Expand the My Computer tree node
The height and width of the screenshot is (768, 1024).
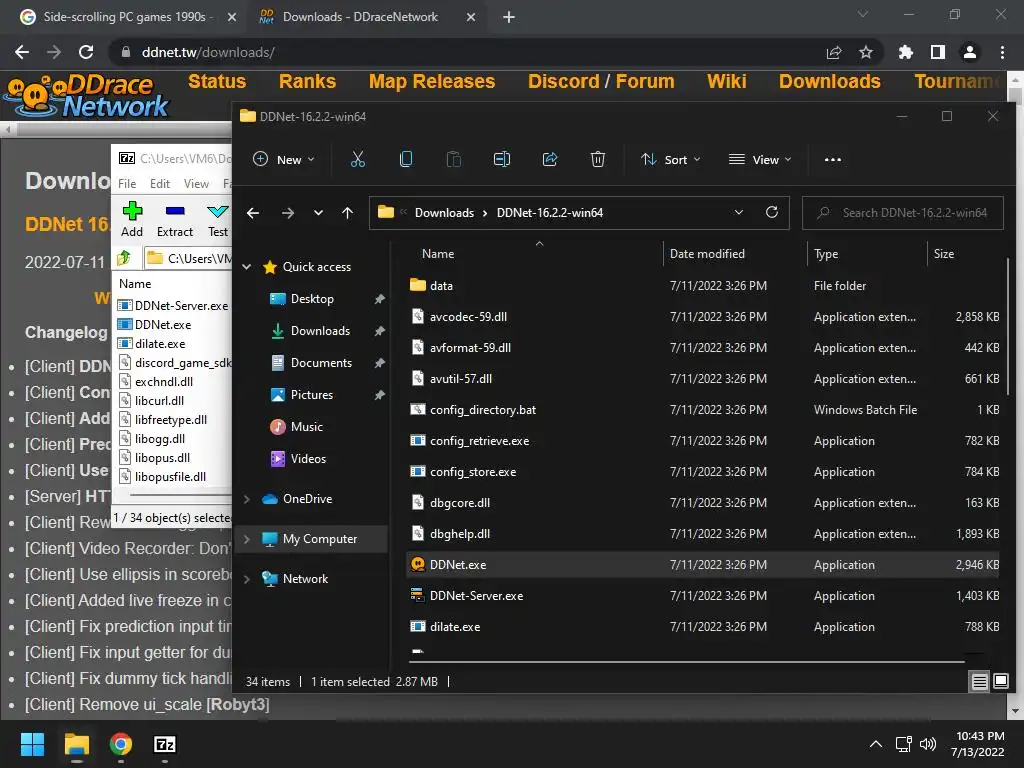(247, 539)
